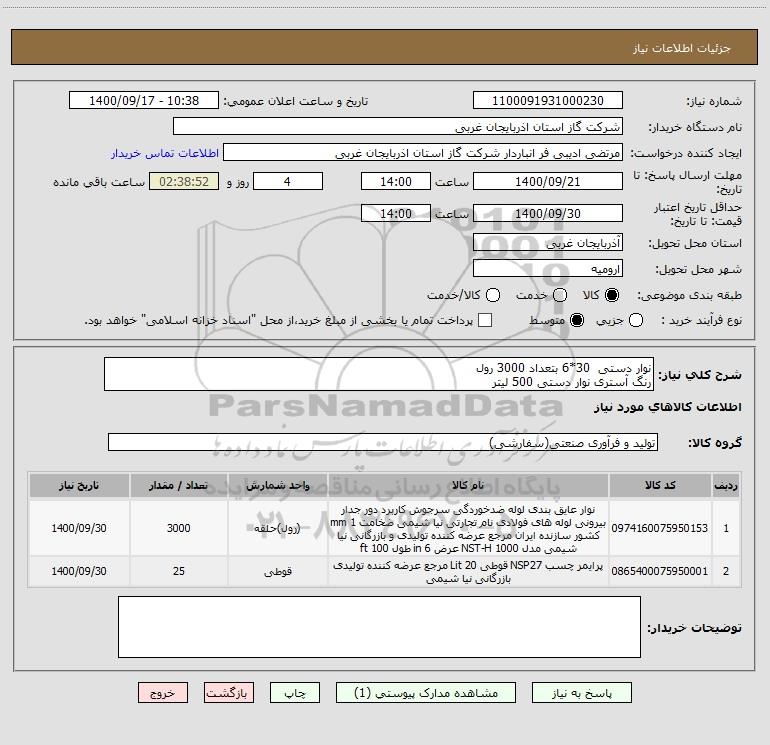Click the empty توضیحات خریدار text area
Viewport: 770px width, 745px height.
pyautogui.click(x=379, y=627)
